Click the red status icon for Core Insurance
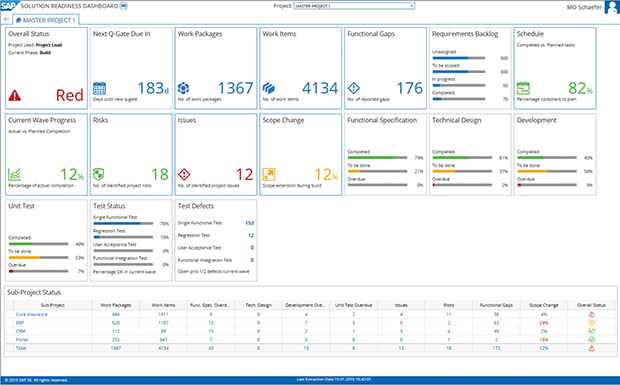This screenshot has height=385, width=620. (x=592, y=314)
